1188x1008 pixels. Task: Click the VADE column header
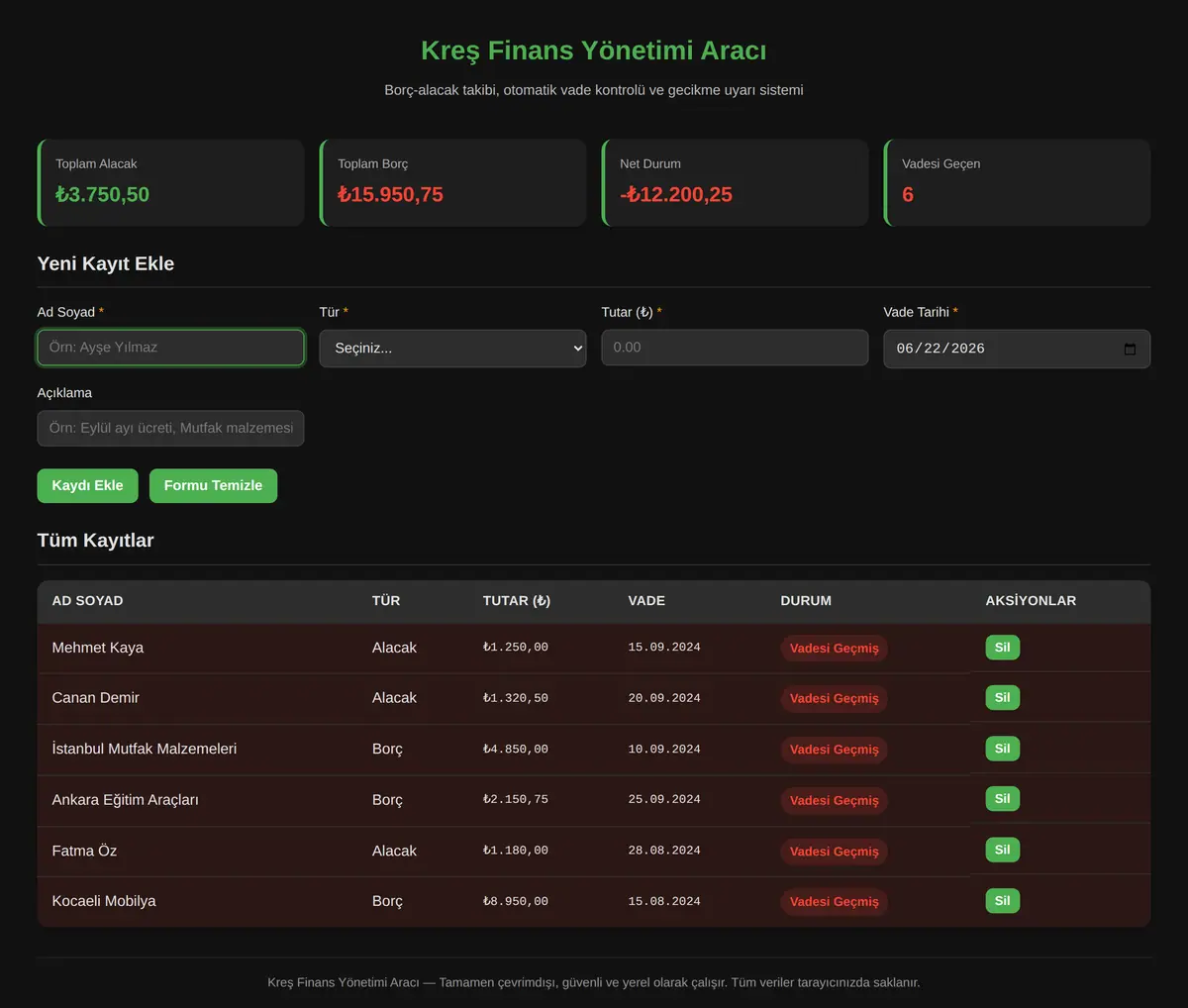[646, 601]
